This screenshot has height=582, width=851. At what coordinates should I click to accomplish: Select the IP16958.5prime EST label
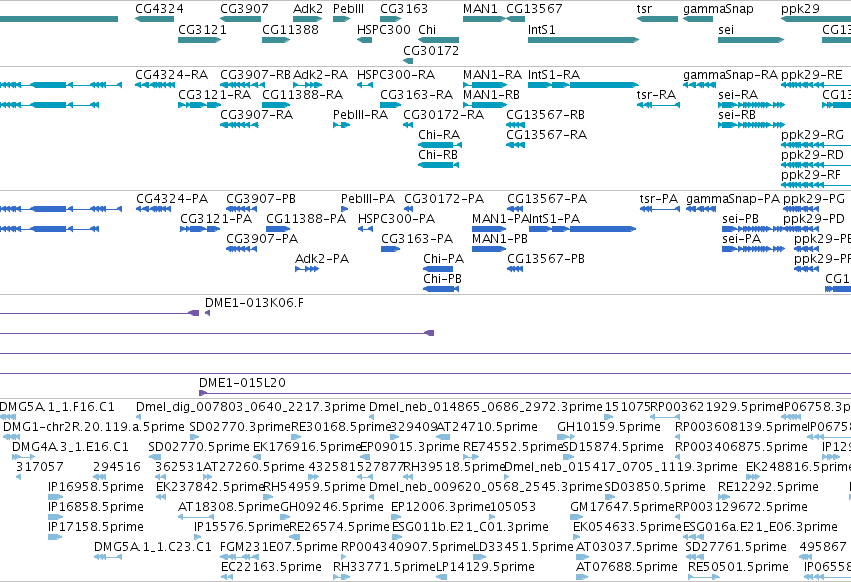[x=96, y=486]
